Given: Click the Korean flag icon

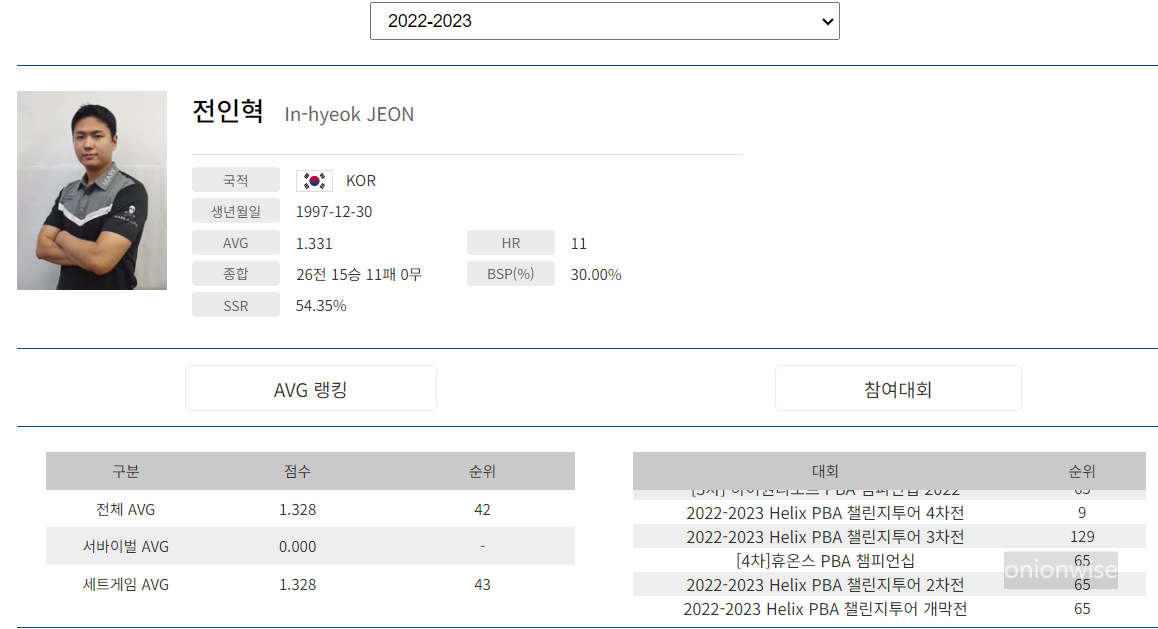Looking at the screenshot, I should pos(314,180).
